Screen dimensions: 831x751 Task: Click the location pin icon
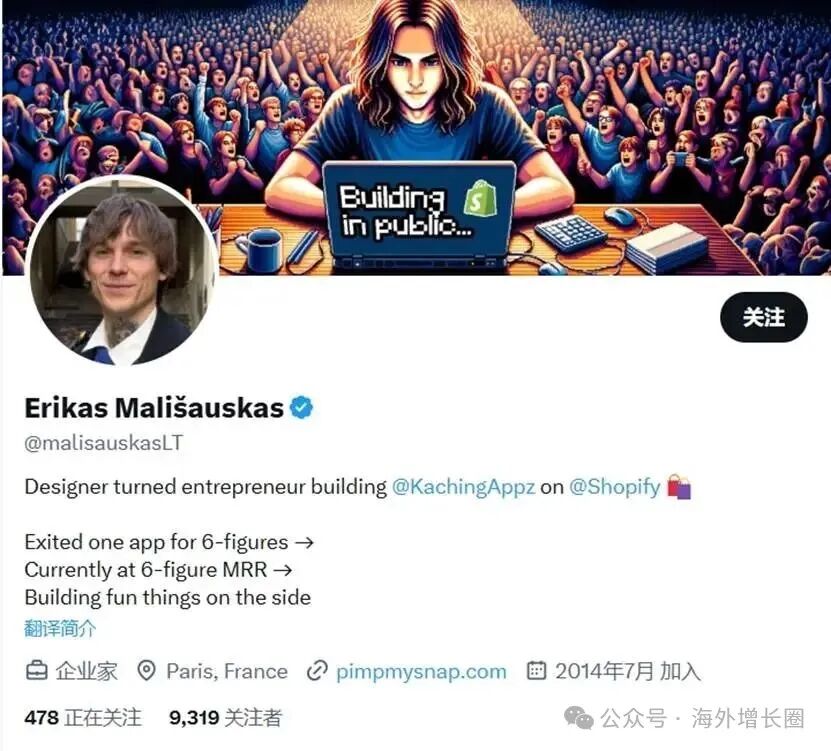click(146, 670)
